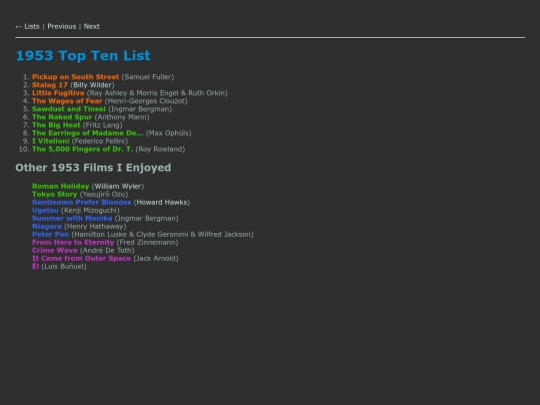Click director name Luis Buñuel
This screenshot has width=540, height=405.
click(64, 267)
